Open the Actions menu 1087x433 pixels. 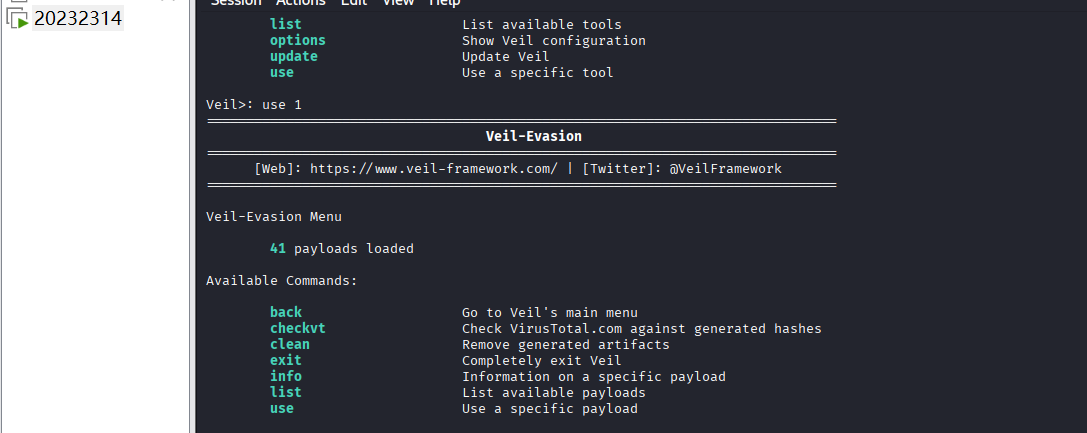coord(300,3)
